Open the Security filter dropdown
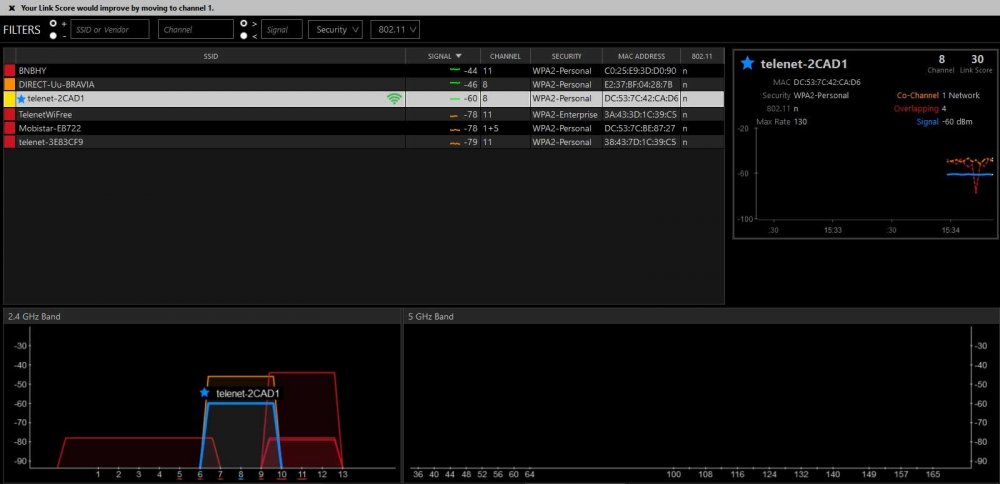 point(334,29)
